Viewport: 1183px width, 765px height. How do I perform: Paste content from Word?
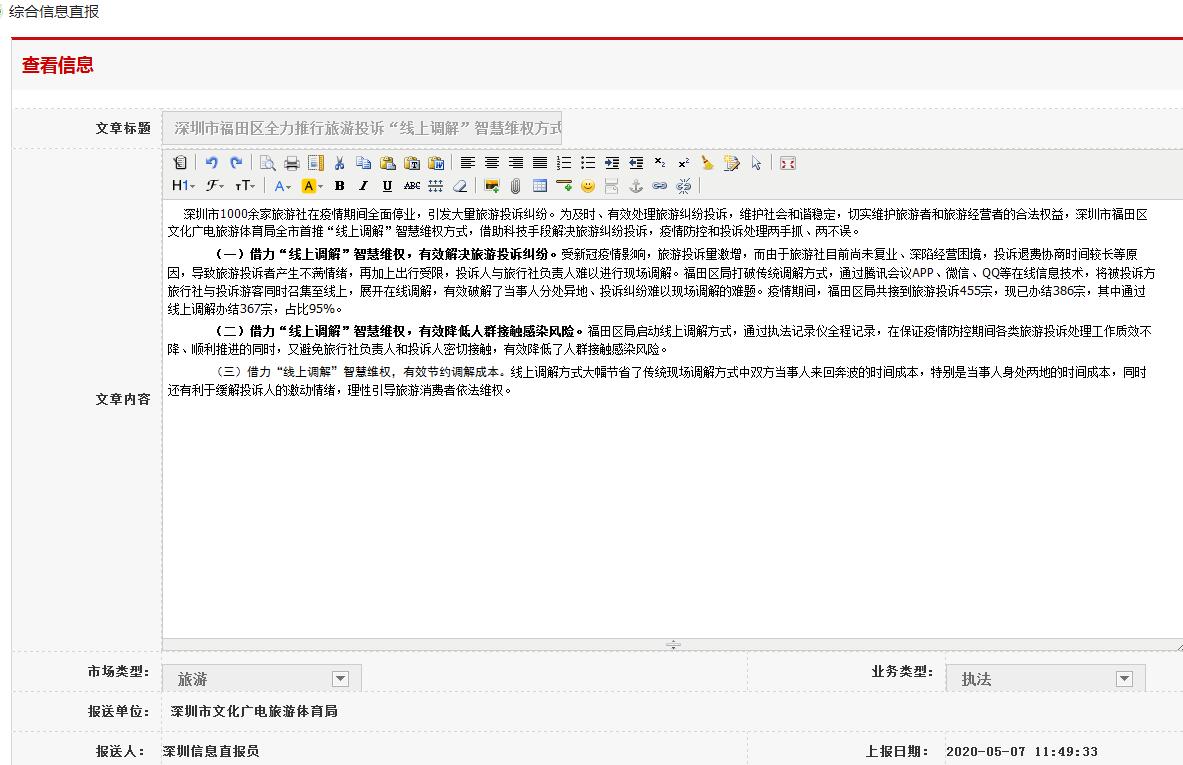[x=434, y=162]
